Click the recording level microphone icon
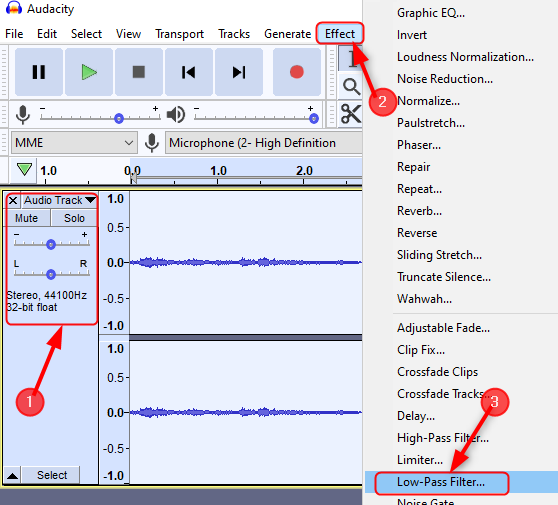The height and width of the screenshot is (505, 558). click(x=23, y=115)
